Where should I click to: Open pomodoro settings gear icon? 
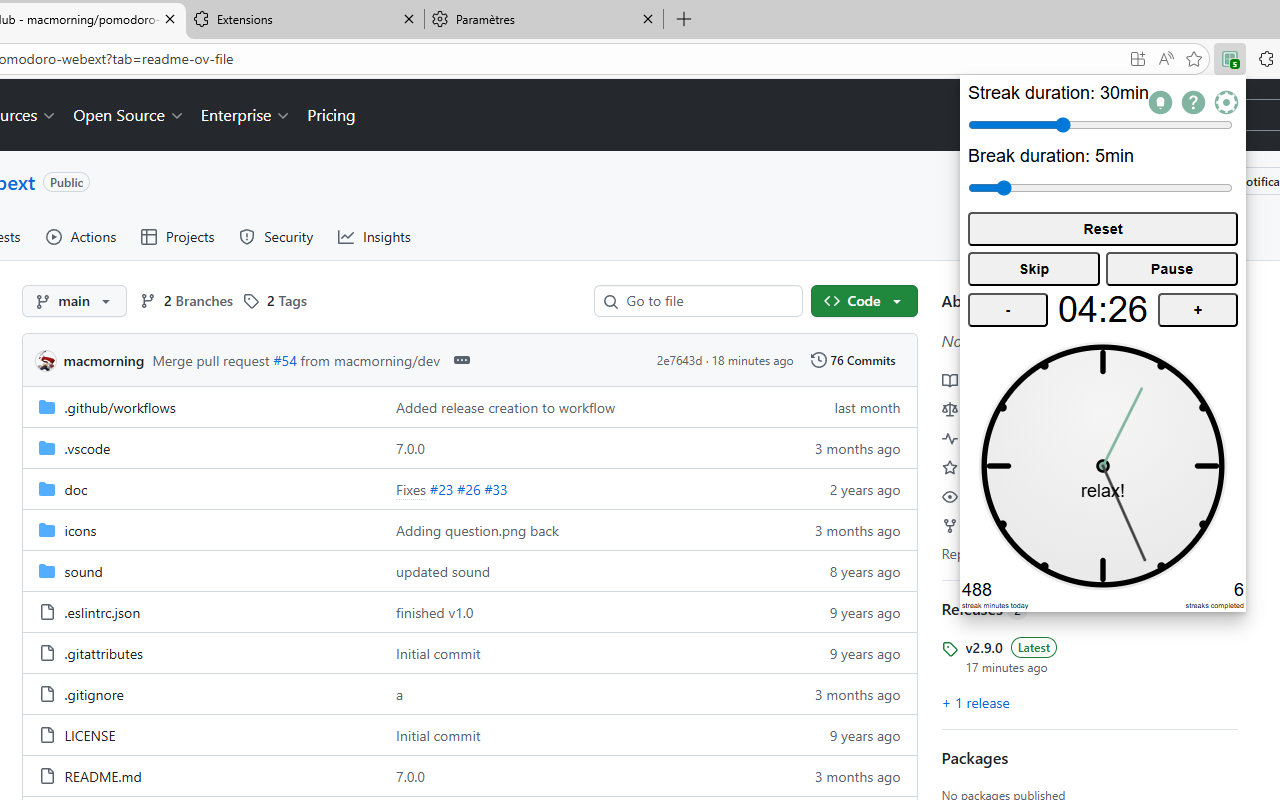[x=1226, y=102]
